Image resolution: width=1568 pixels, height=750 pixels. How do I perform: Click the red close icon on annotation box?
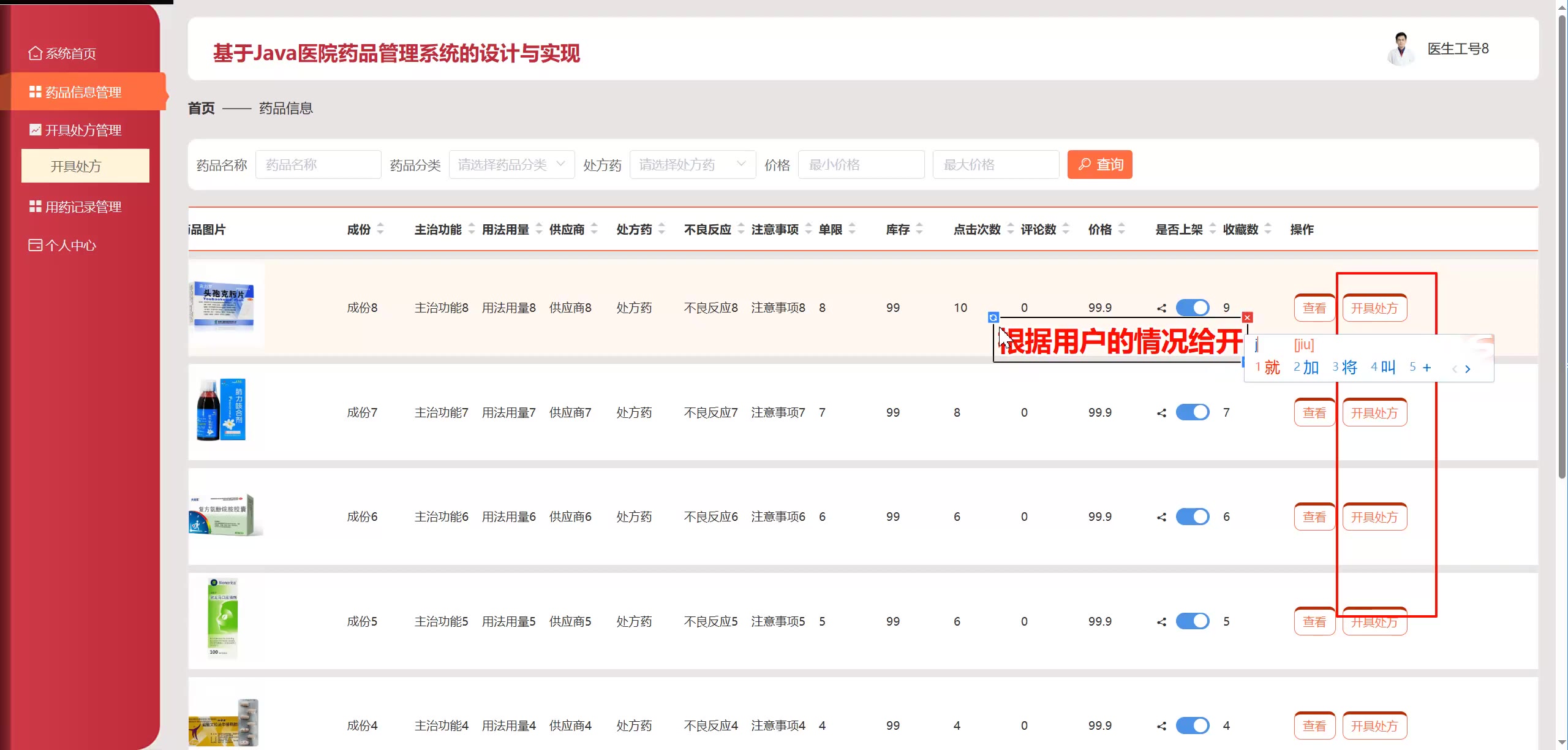1247,317
